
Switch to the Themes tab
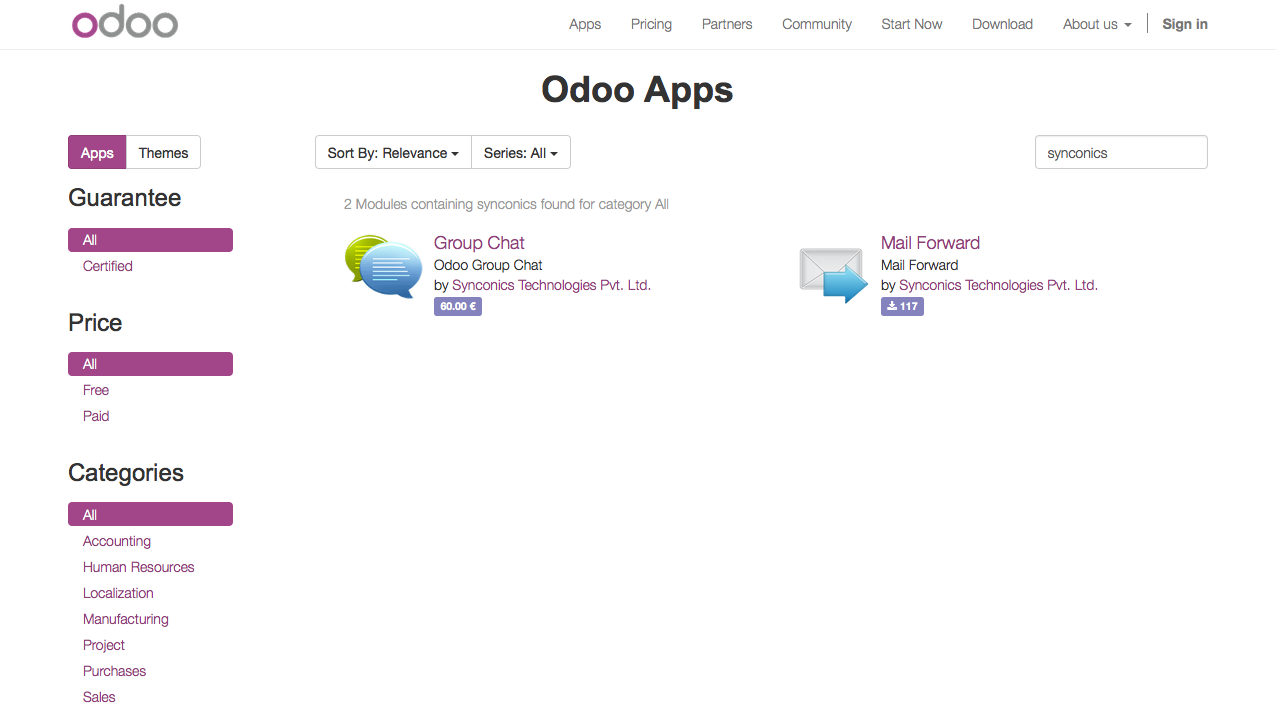coord(164,153)
